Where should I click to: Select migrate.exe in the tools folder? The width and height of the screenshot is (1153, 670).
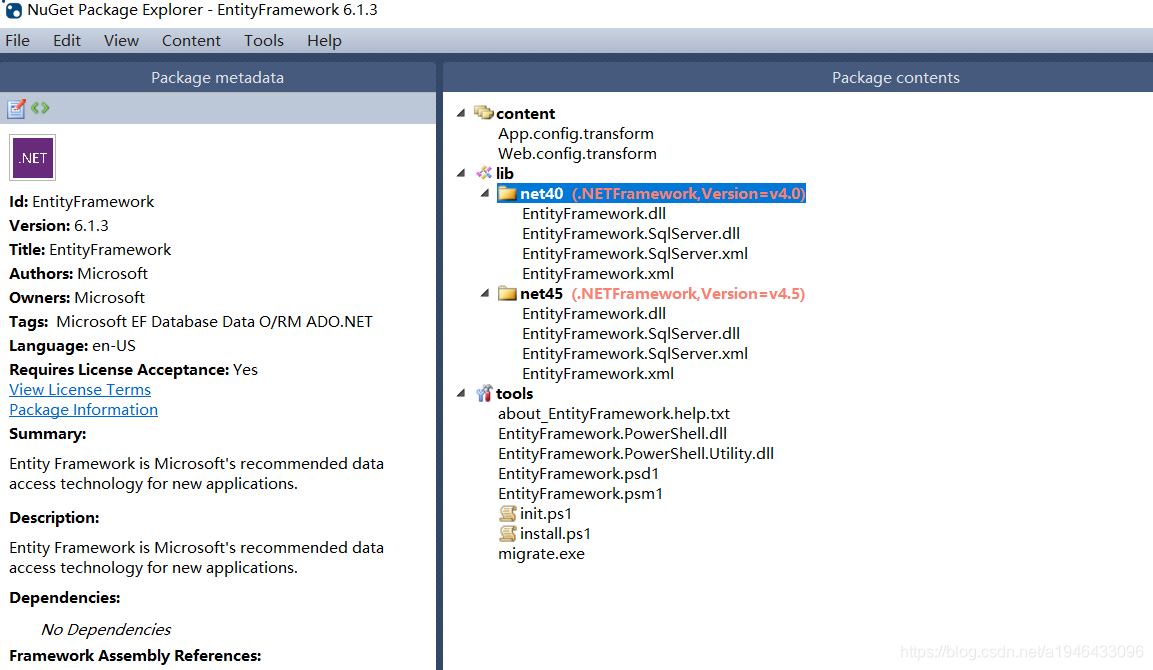tap(541, 553)
